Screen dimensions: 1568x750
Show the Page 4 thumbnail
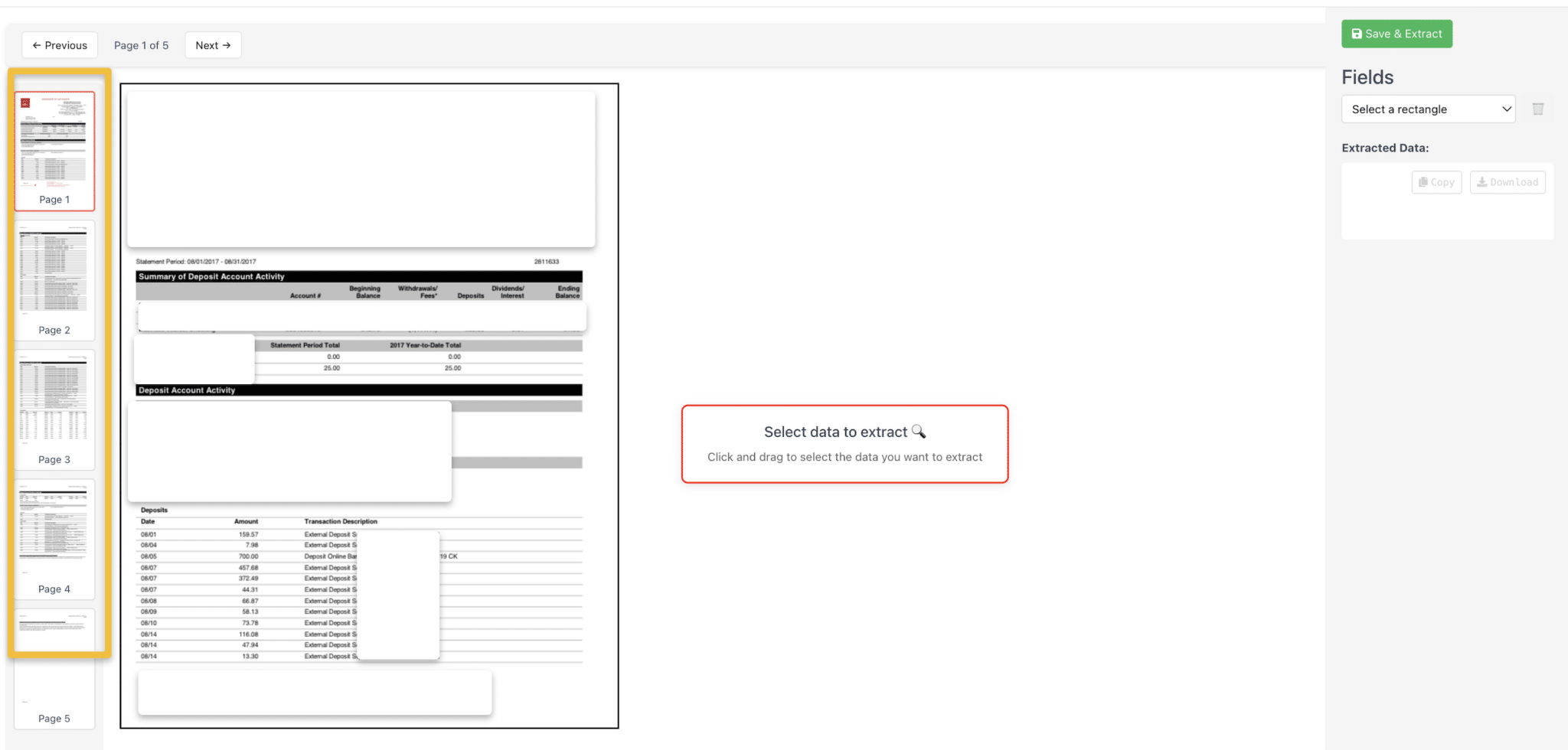click(54, 539)
